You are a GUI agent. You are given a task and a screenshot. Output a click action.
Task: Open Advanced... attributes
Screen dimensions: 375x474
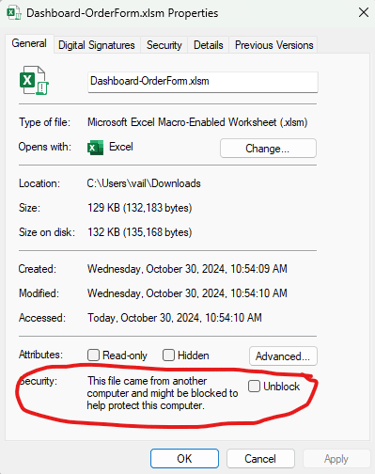point(283,356)
